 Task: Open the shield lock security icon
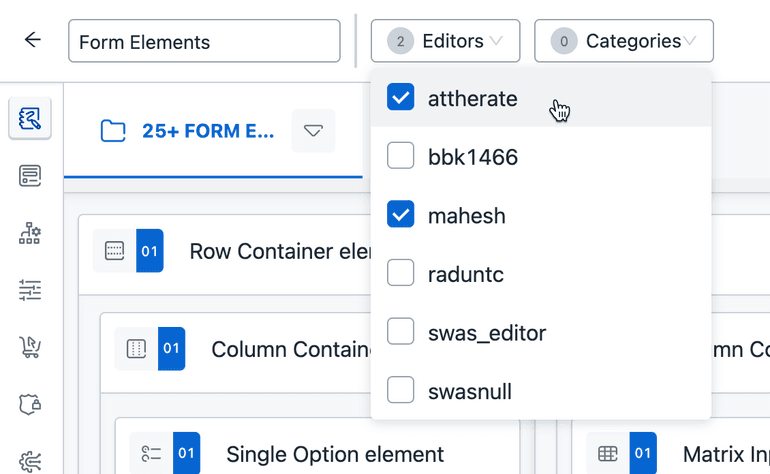coord(30,404)
